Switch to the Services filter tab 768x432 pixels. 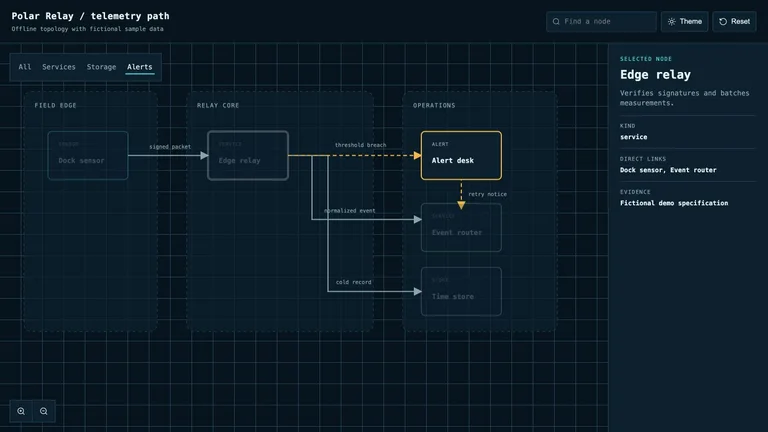coord(59,67)
